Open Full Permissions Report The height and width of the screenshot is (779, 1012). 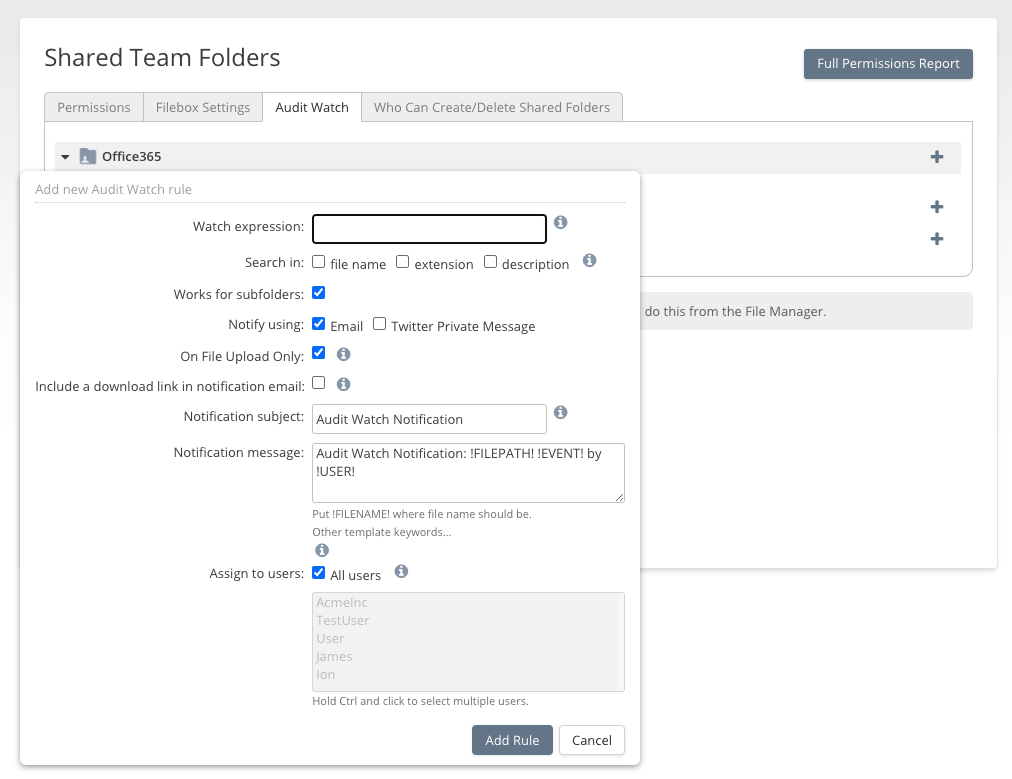click(x=888, y=64)
